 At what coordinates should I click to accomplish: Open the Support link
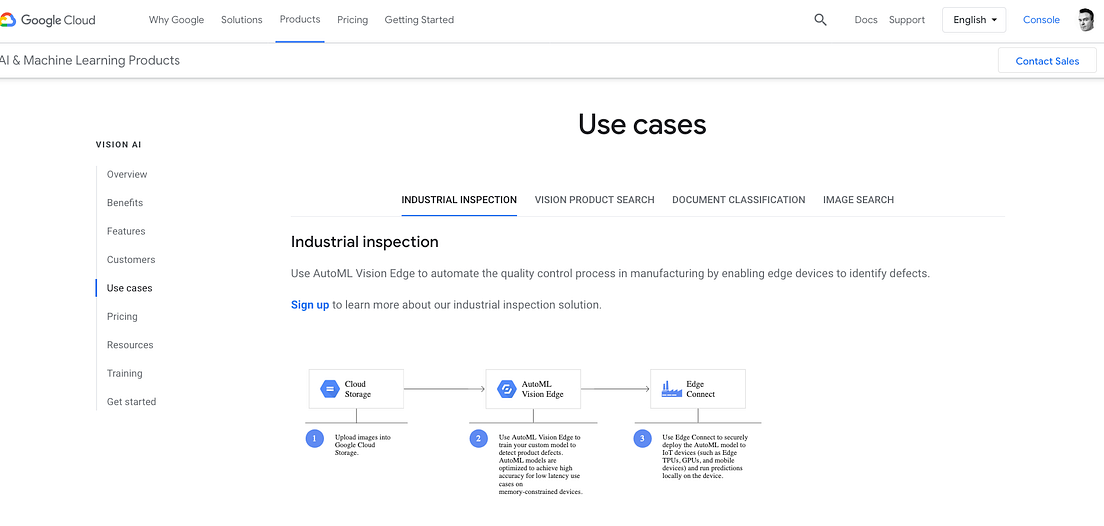(x=907, y=20)
